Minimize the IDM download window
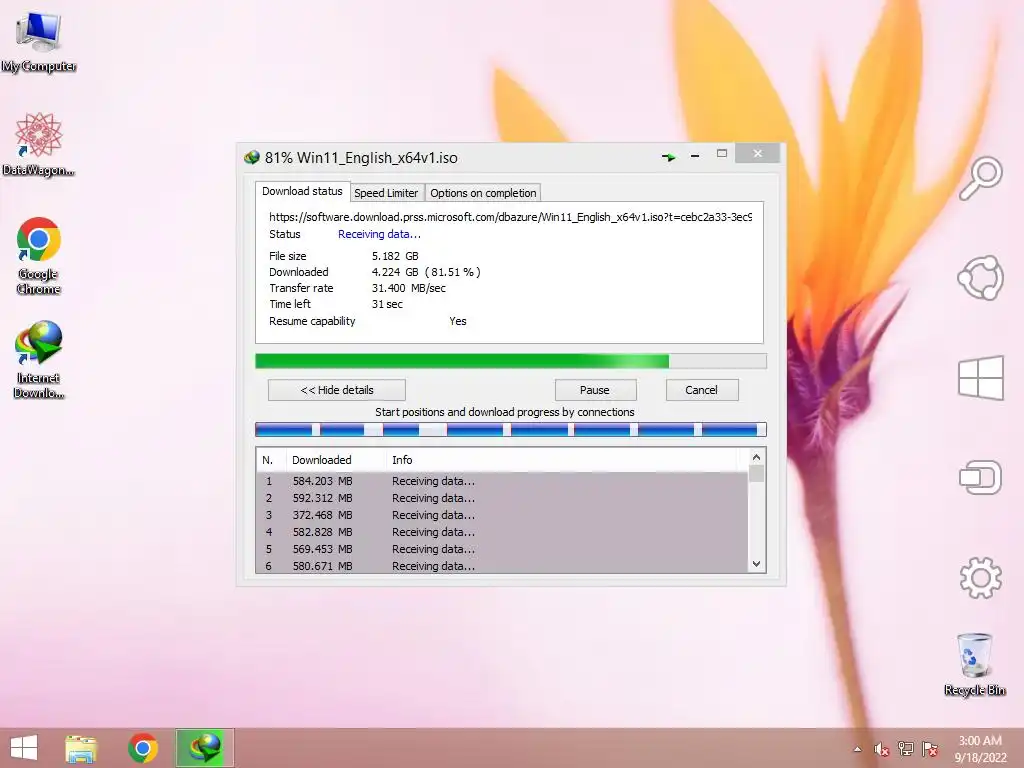The width and height of the screenshot is (1024, 768). pos(695,156)
